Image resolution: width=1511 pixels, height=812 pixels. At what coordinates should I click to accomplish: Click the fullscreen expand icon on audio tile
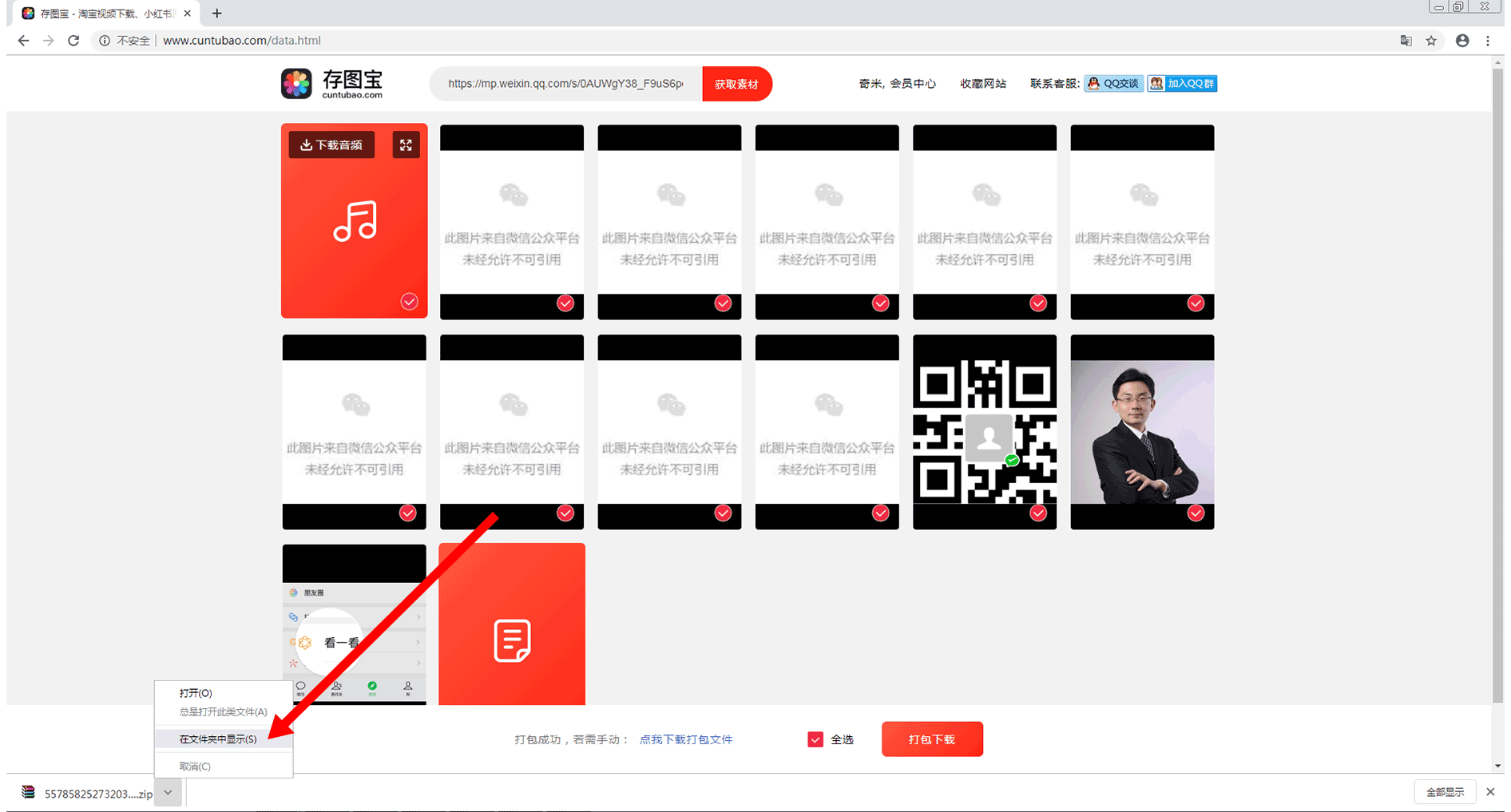point(406,145)
